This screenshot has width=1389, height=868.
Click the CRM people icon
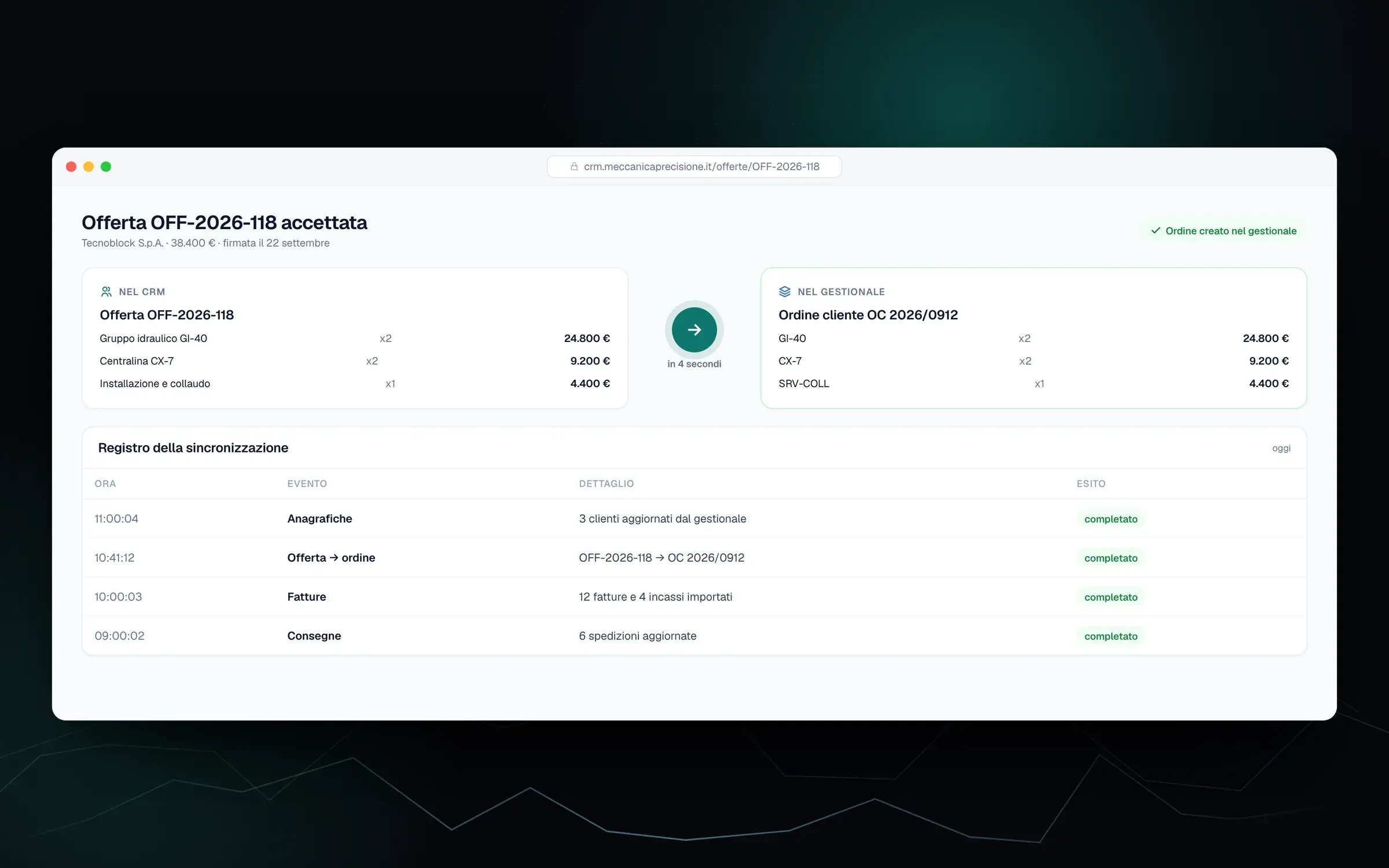[106, 292]
